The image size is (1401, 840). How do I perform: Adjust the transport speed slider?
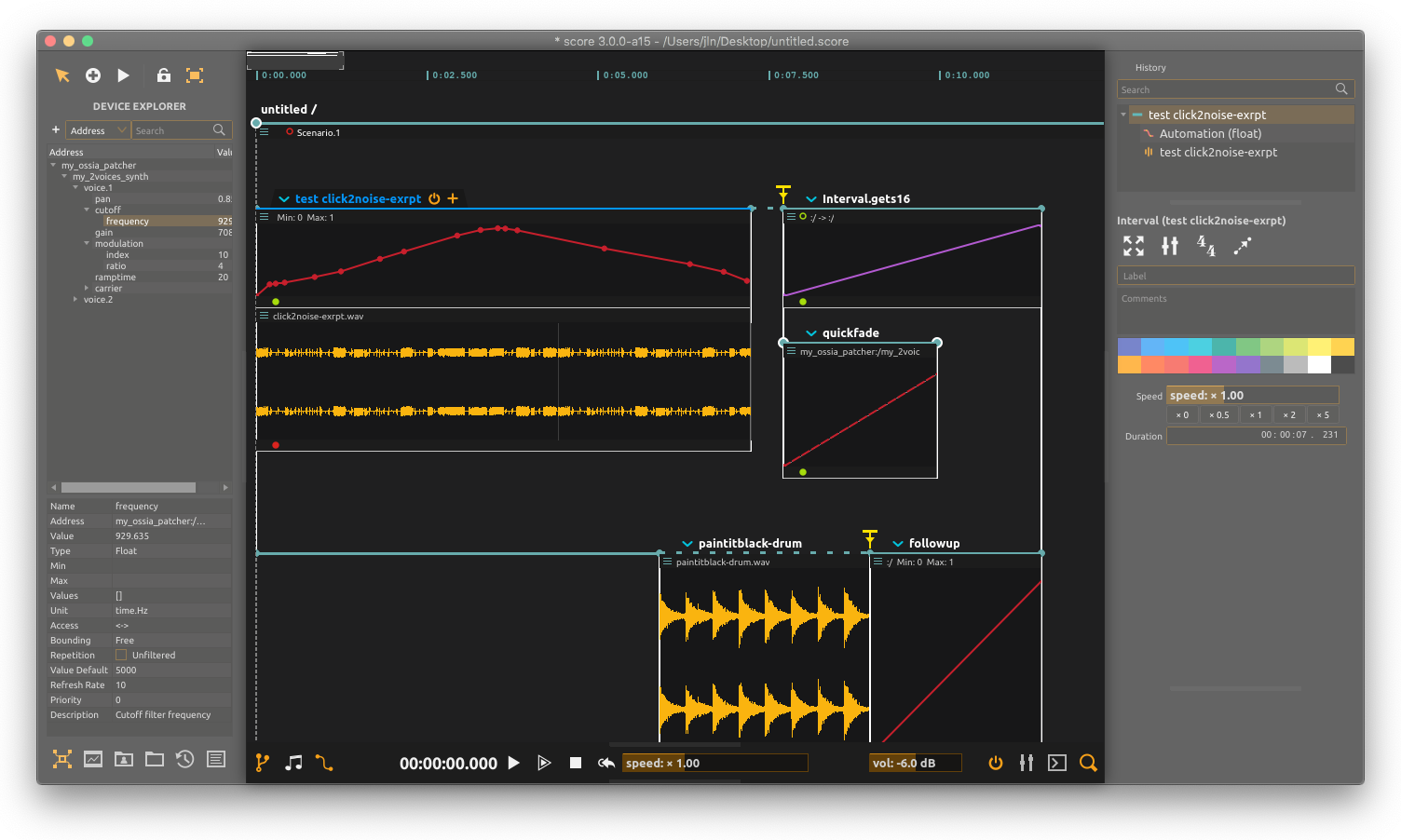(x=714, y=763)
